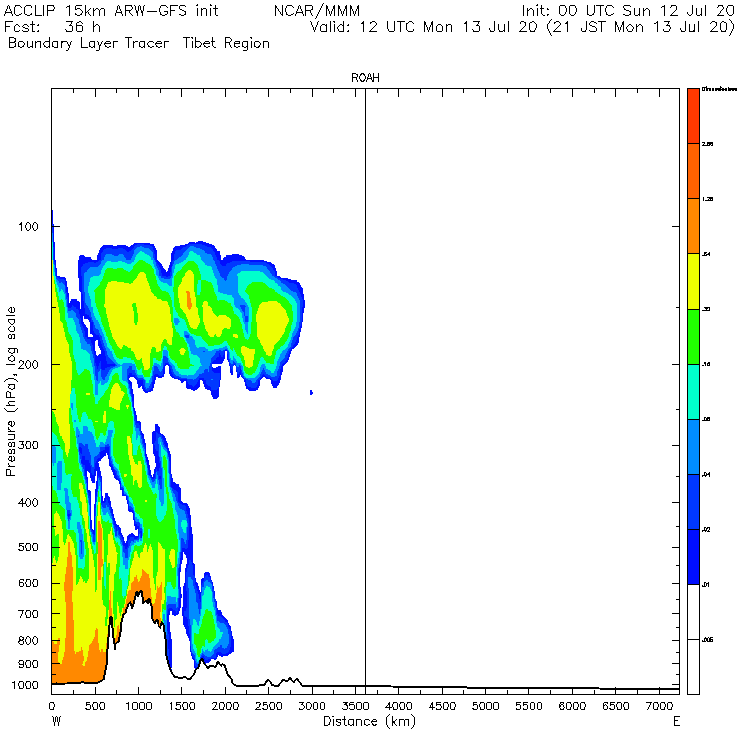Viewport: 740px width, 740px height.
Task: Click the 3500 km distance tick label
Action: tap(355, 706)
